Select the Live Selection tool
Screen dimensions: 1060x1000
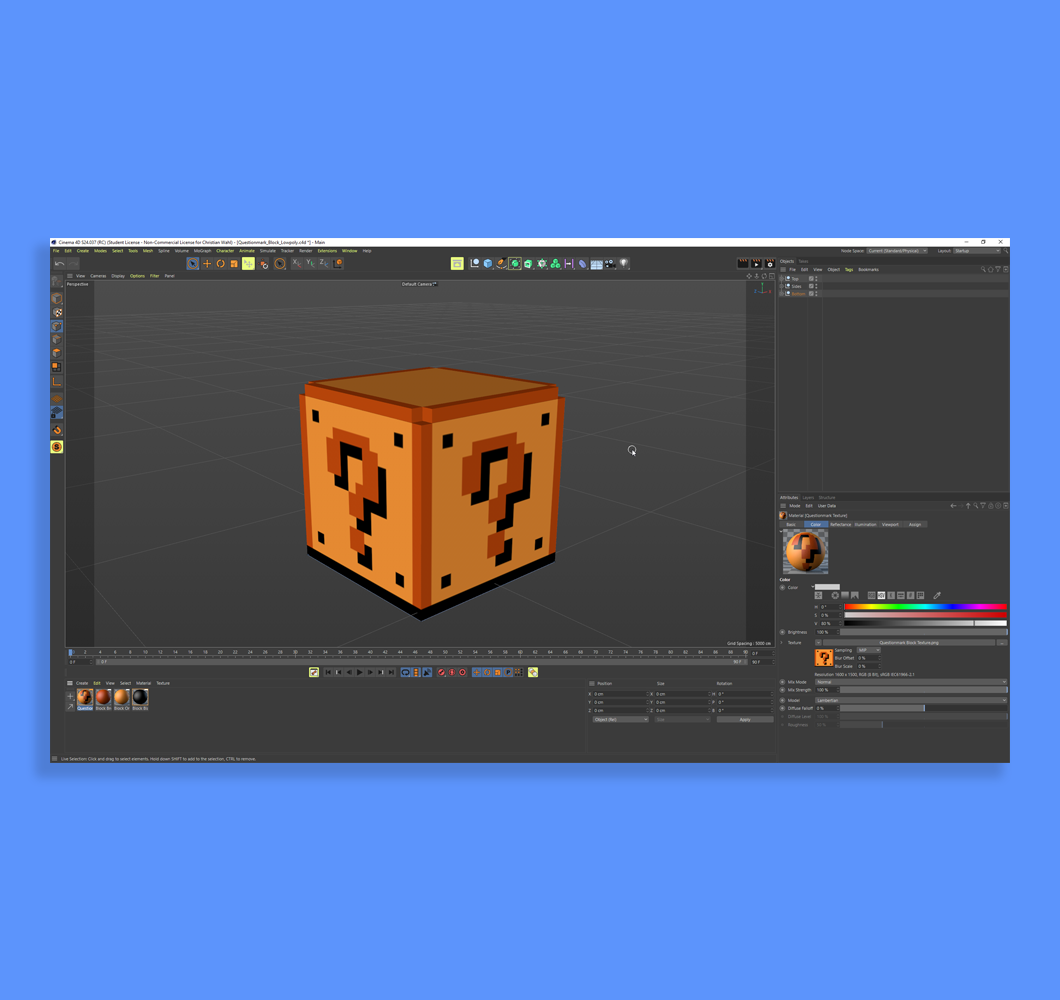193,264
